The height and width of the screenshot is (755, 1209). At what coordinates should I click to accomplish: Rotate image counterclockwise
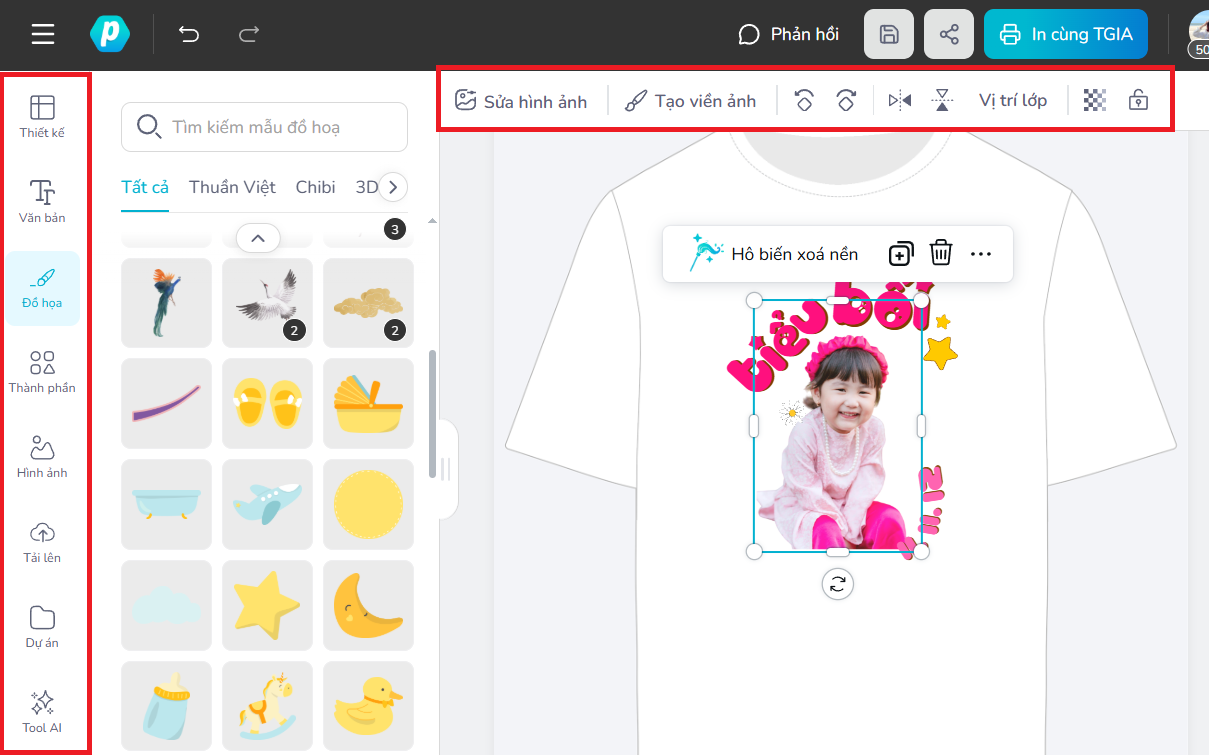pyautogui.click(x=804, y=100)
